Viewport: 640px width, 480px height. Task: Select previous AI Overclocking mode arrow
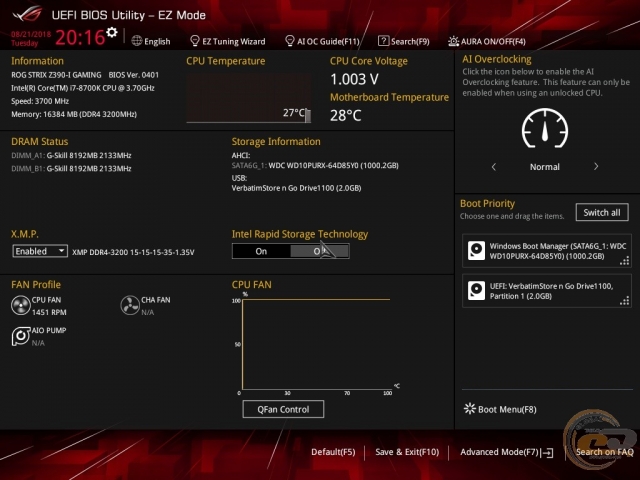494,167
